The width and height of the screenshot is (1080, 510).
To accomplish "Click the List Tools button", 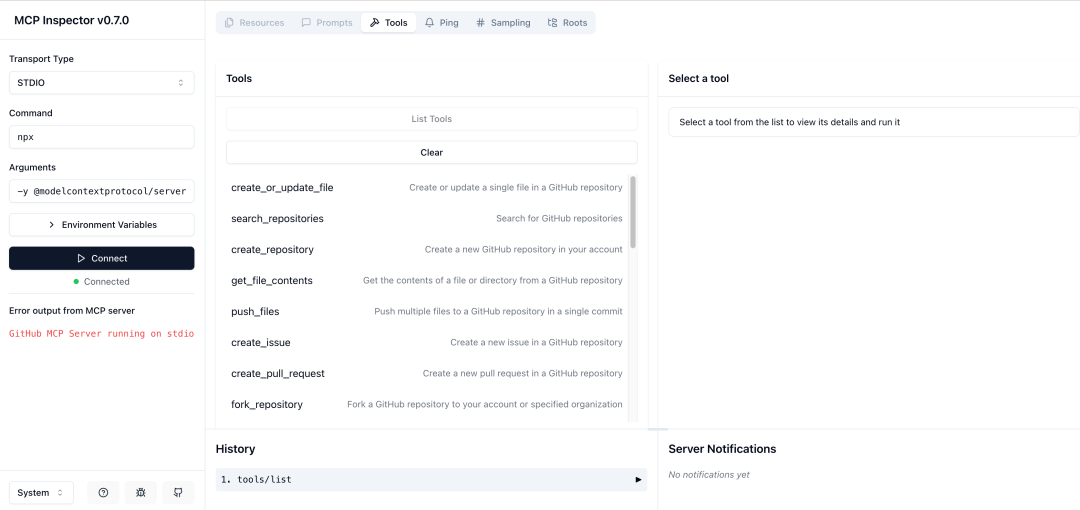I will (x=431, y=119).
